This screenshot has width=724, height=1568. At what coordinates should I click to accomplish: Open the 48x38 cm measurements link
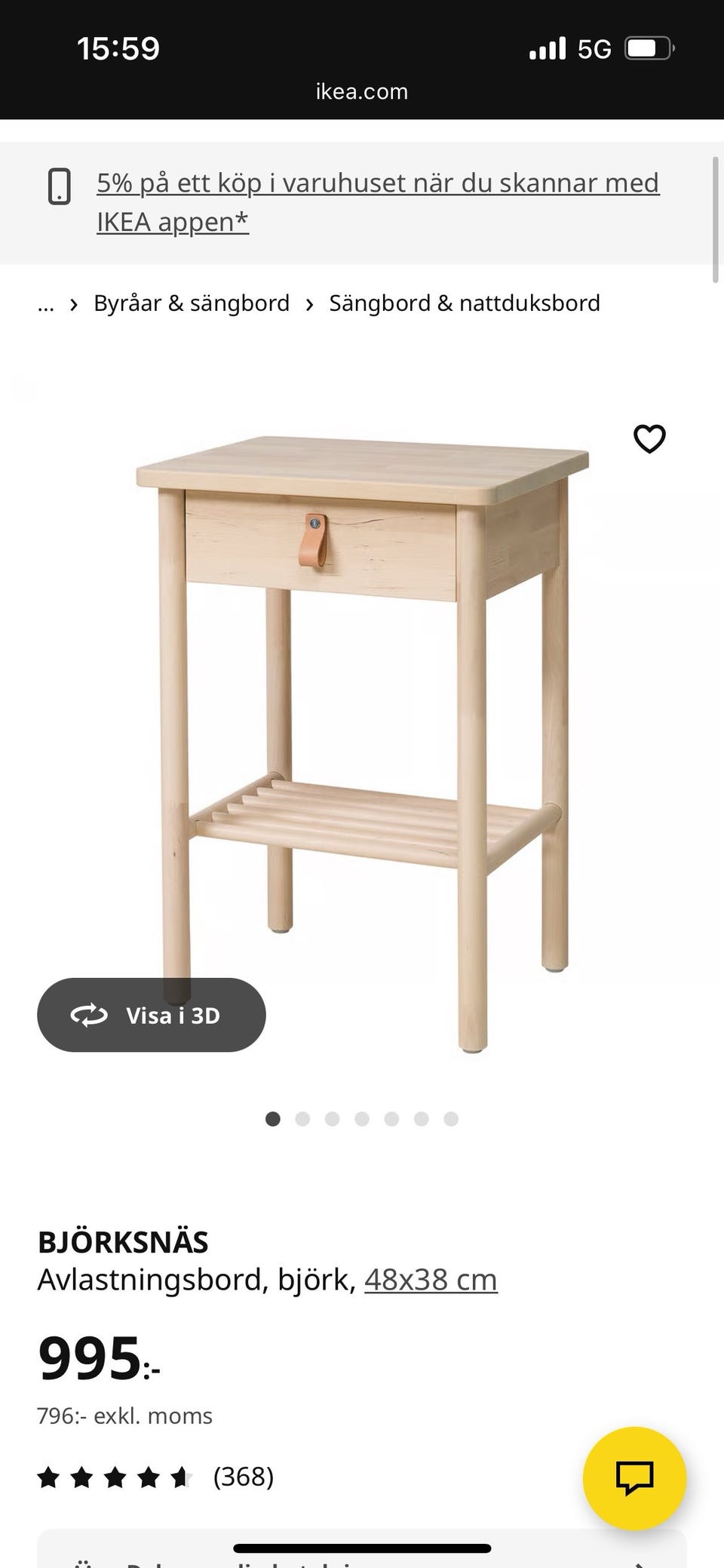tap(431, 1280)
